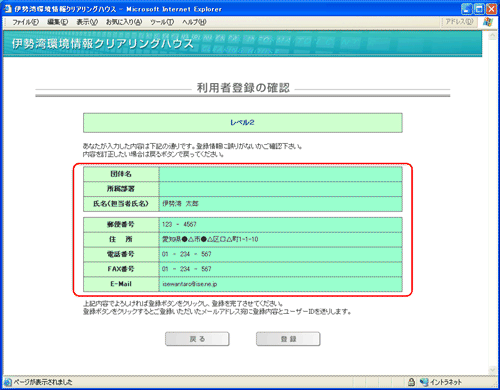Click the Windows flag logo icon

point(488,22)
